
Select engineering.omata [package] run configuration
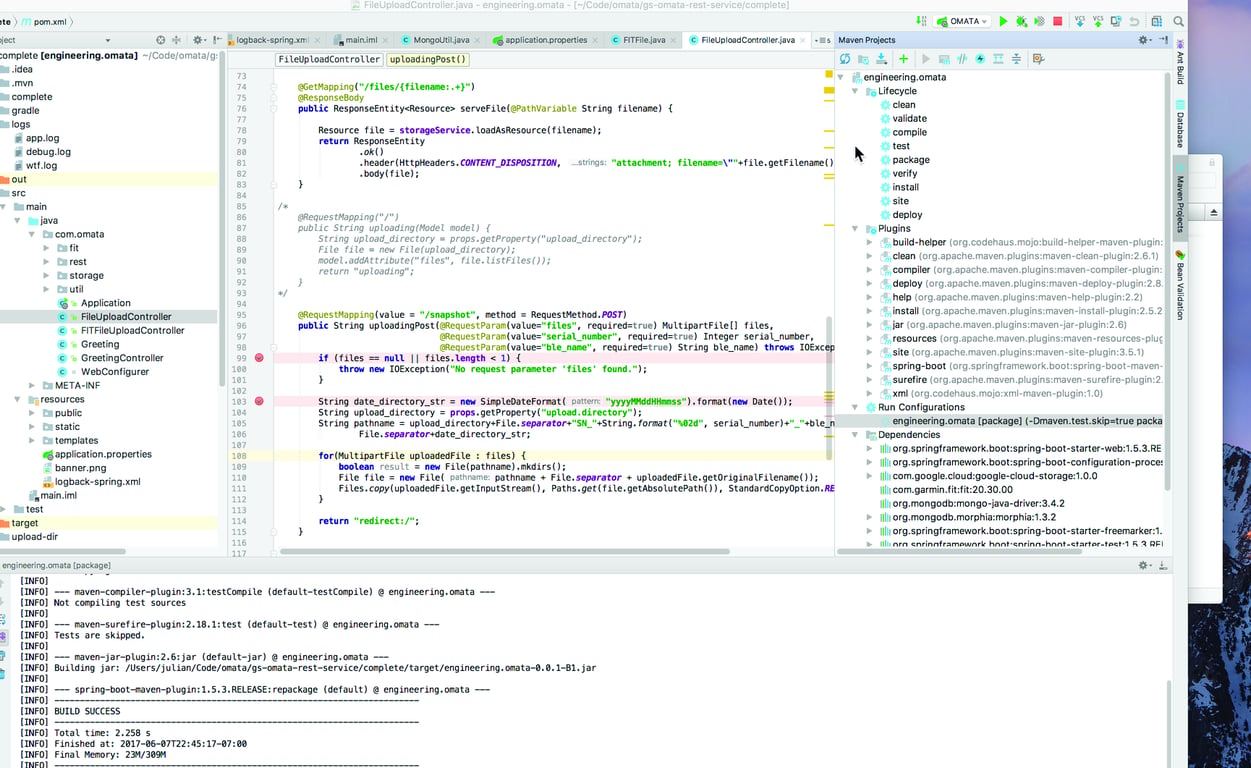pyautogui.click(x=1000, y=421)
